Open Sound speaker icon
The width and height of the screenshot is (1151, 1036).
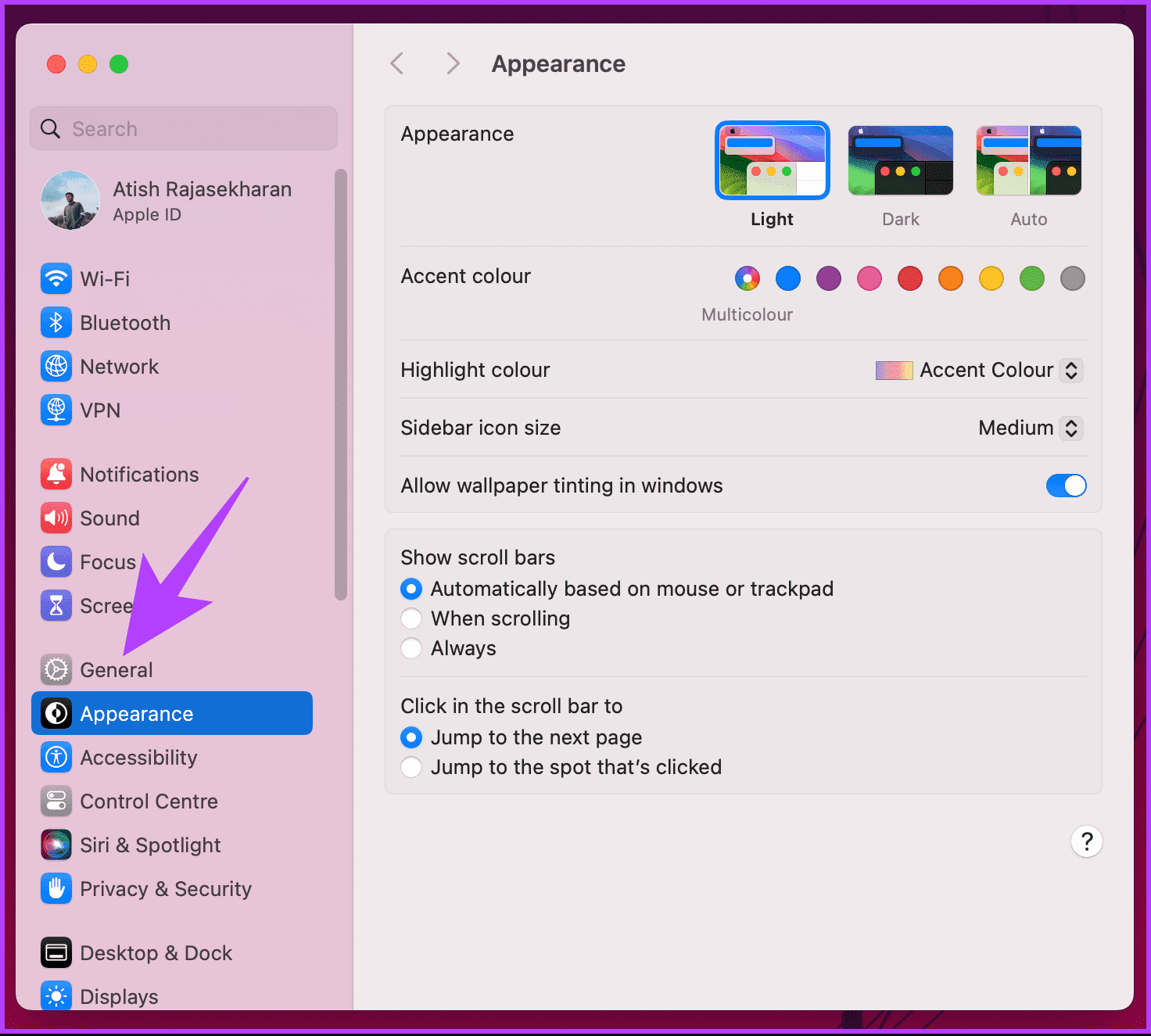pyautogui.click(x=56, y=518)
